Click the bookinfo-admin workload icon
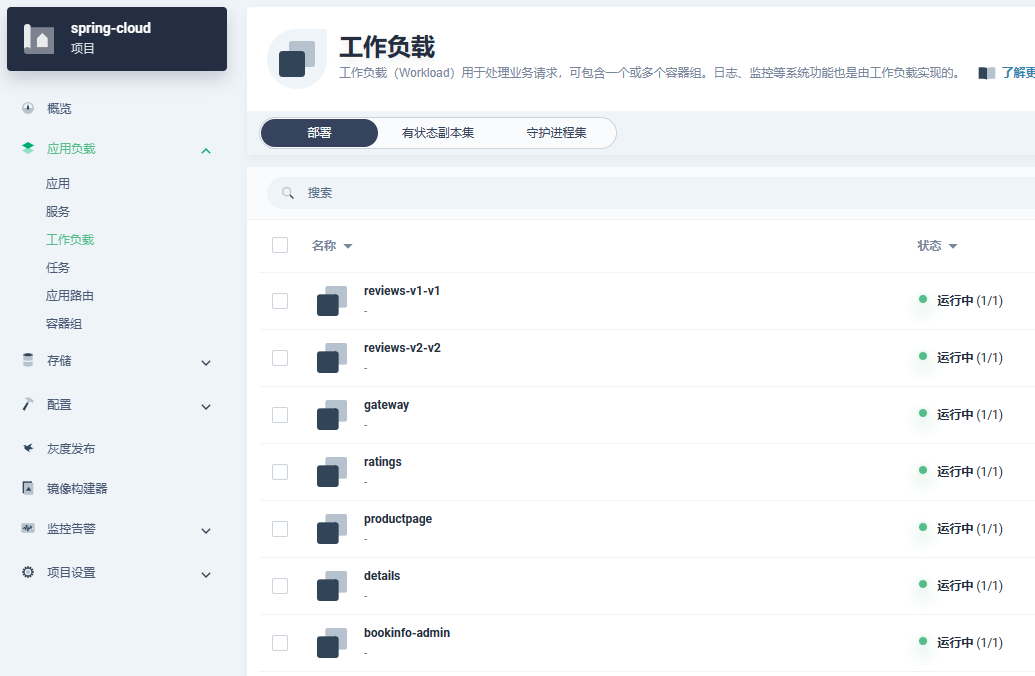 click(332, 643)
